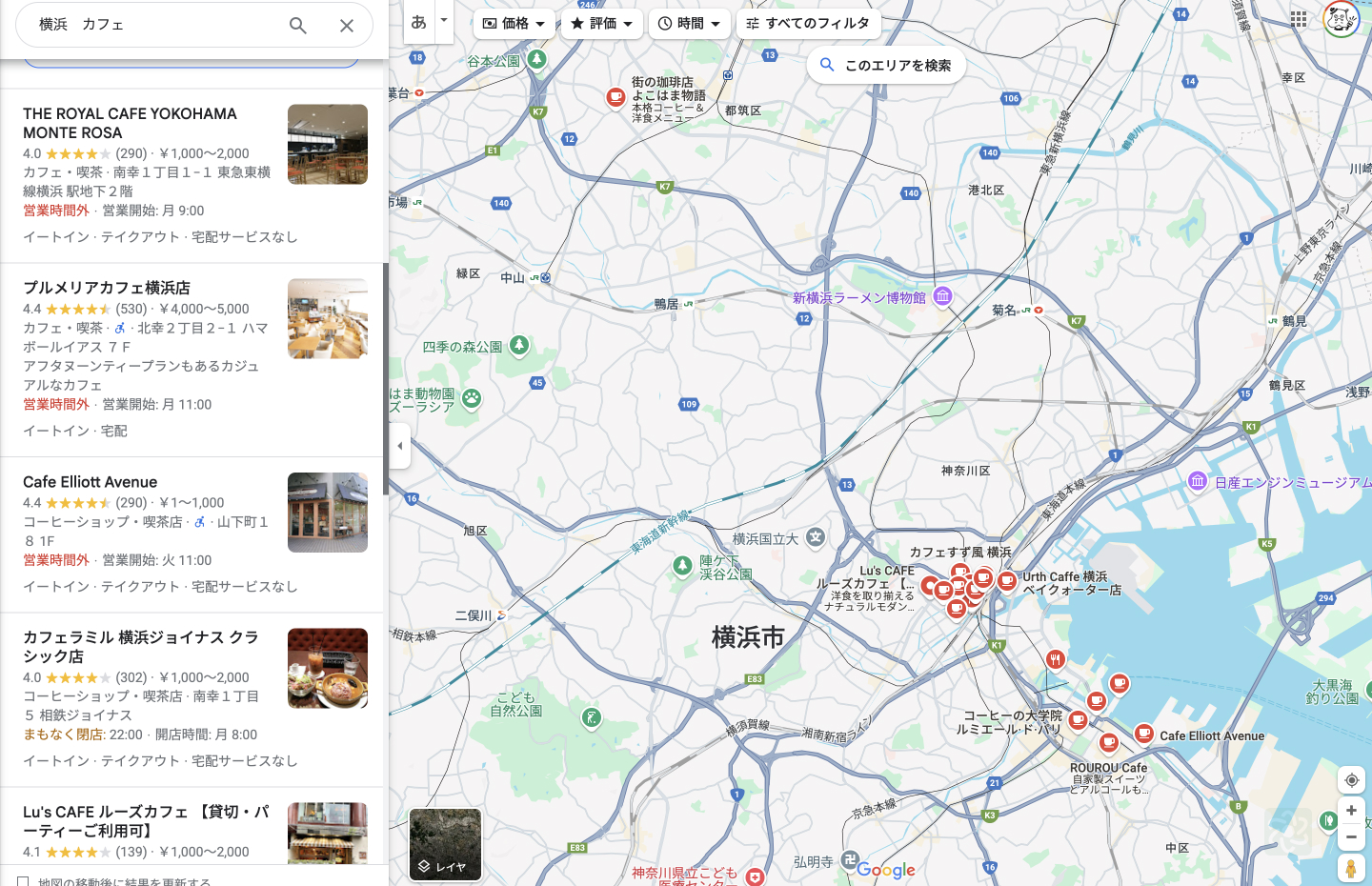Screen dimensions: 1372x886
Task: Collapse the side panel arrow
Action: (x=400, y=446)
